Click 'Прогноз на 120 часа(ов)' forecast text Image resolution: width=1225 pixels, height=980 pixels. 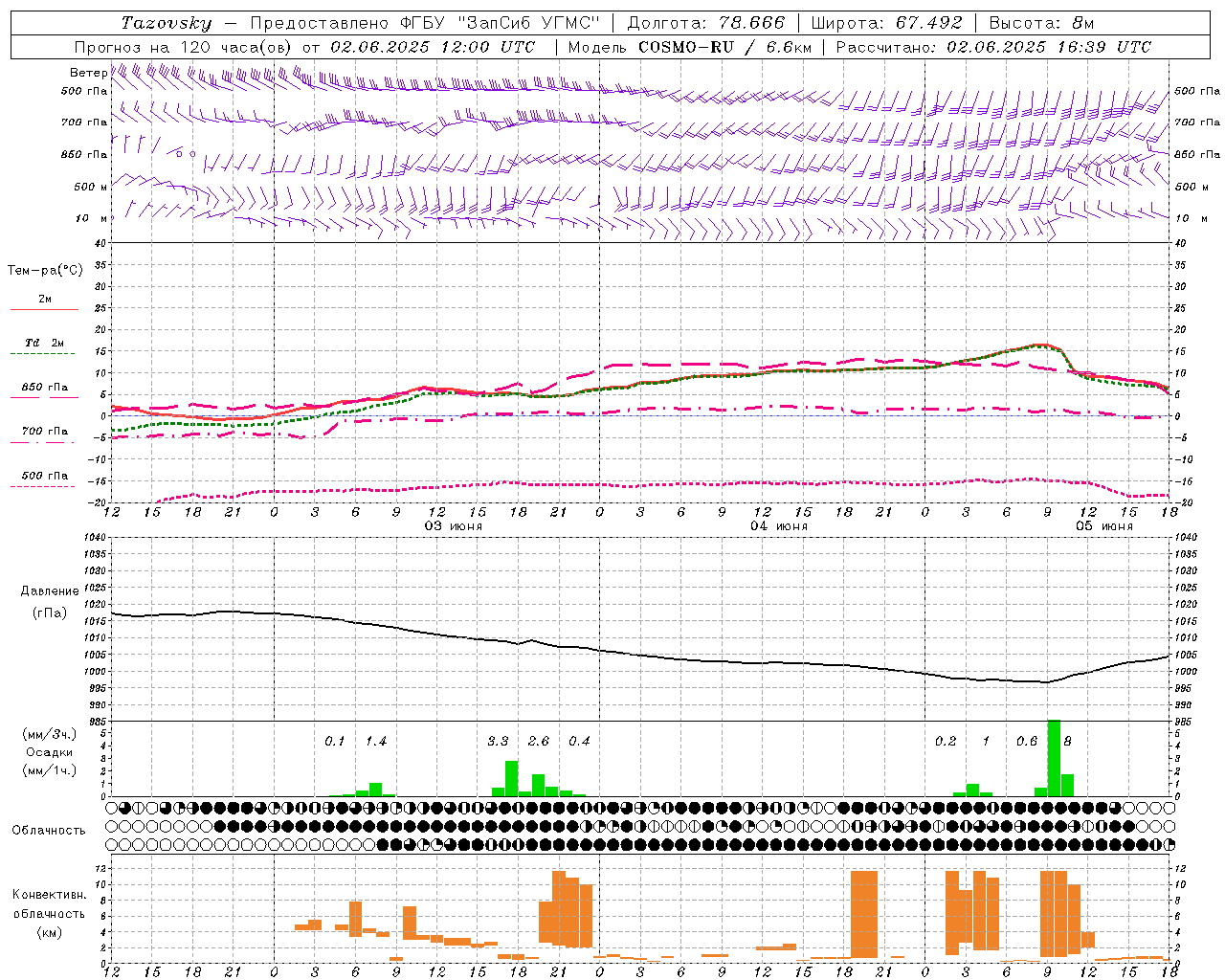coord(183,47)
